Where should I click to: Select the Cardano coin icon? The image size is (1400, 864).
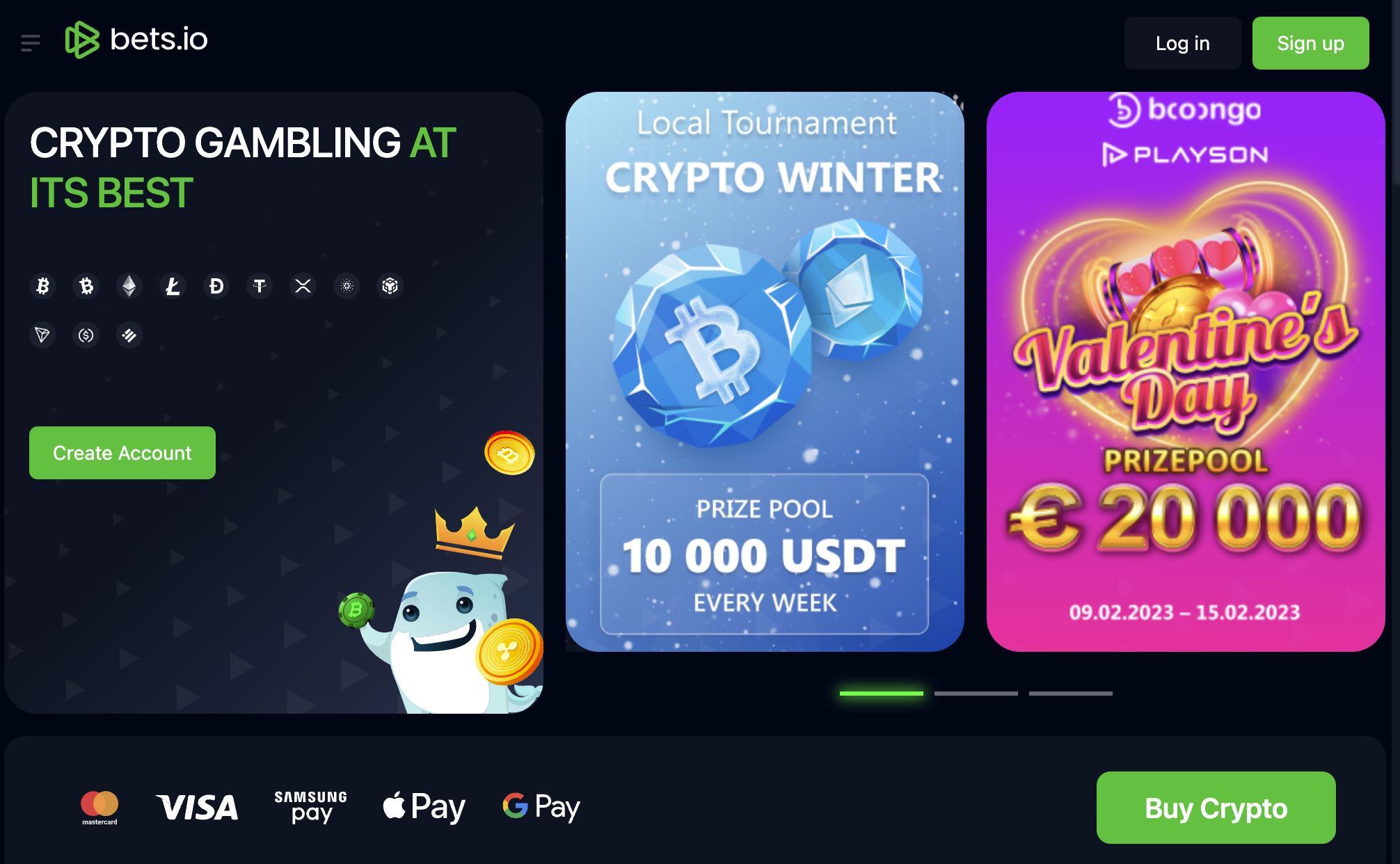[347, 286]
